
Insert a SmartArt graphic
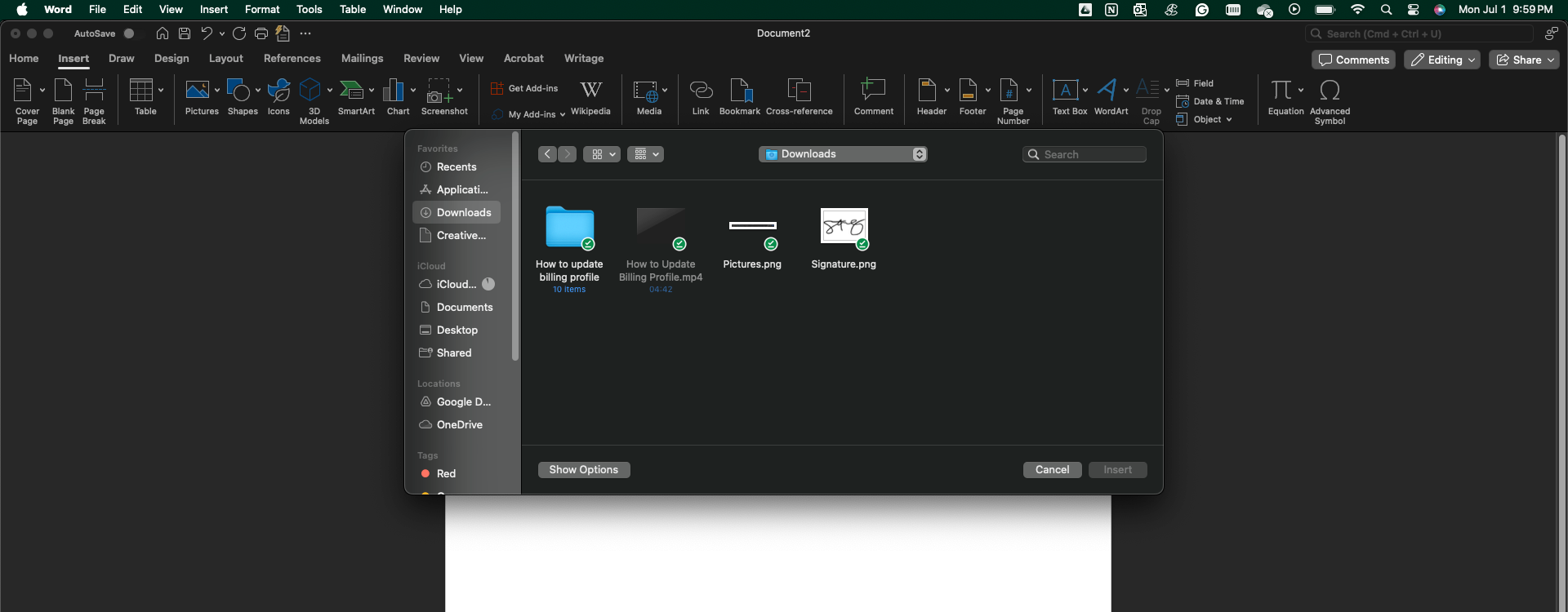tap(352, 91)
